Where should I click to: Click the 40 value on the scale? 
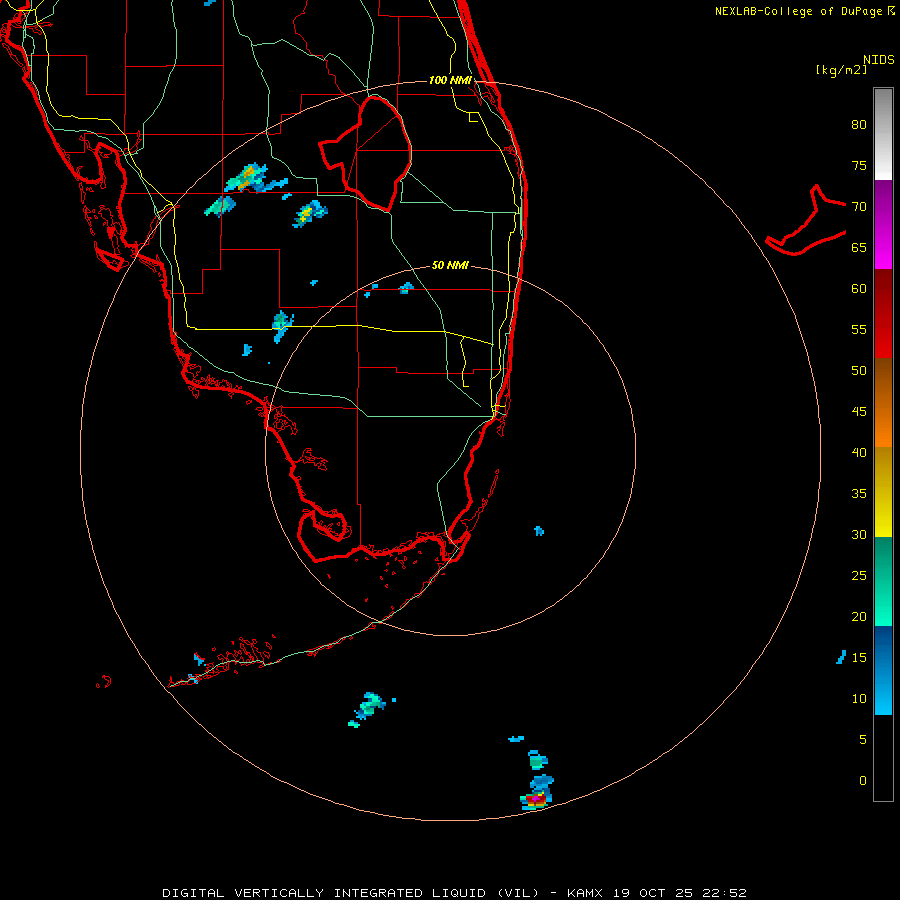(859, 452)
